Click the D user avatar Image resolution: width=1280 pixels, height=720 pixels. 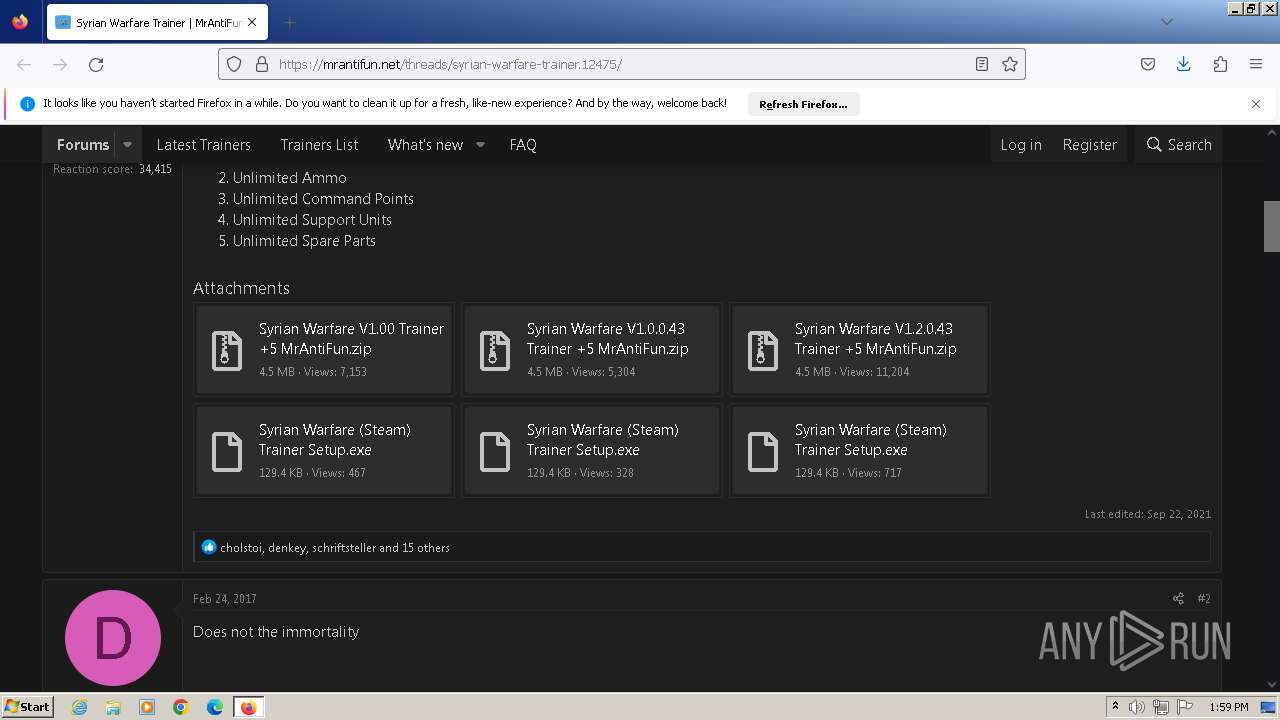(x=113, y=638)
